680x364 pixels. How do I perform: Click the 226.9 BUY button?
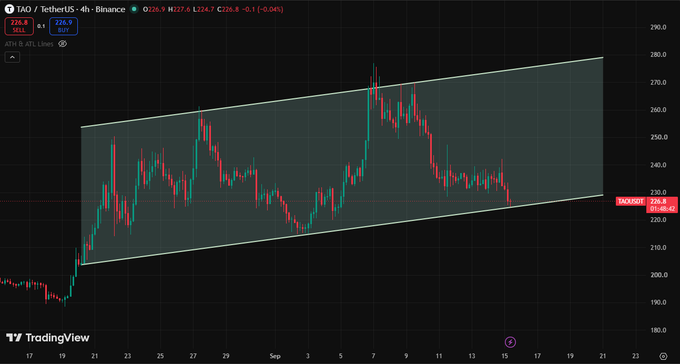tap(63, 26)
